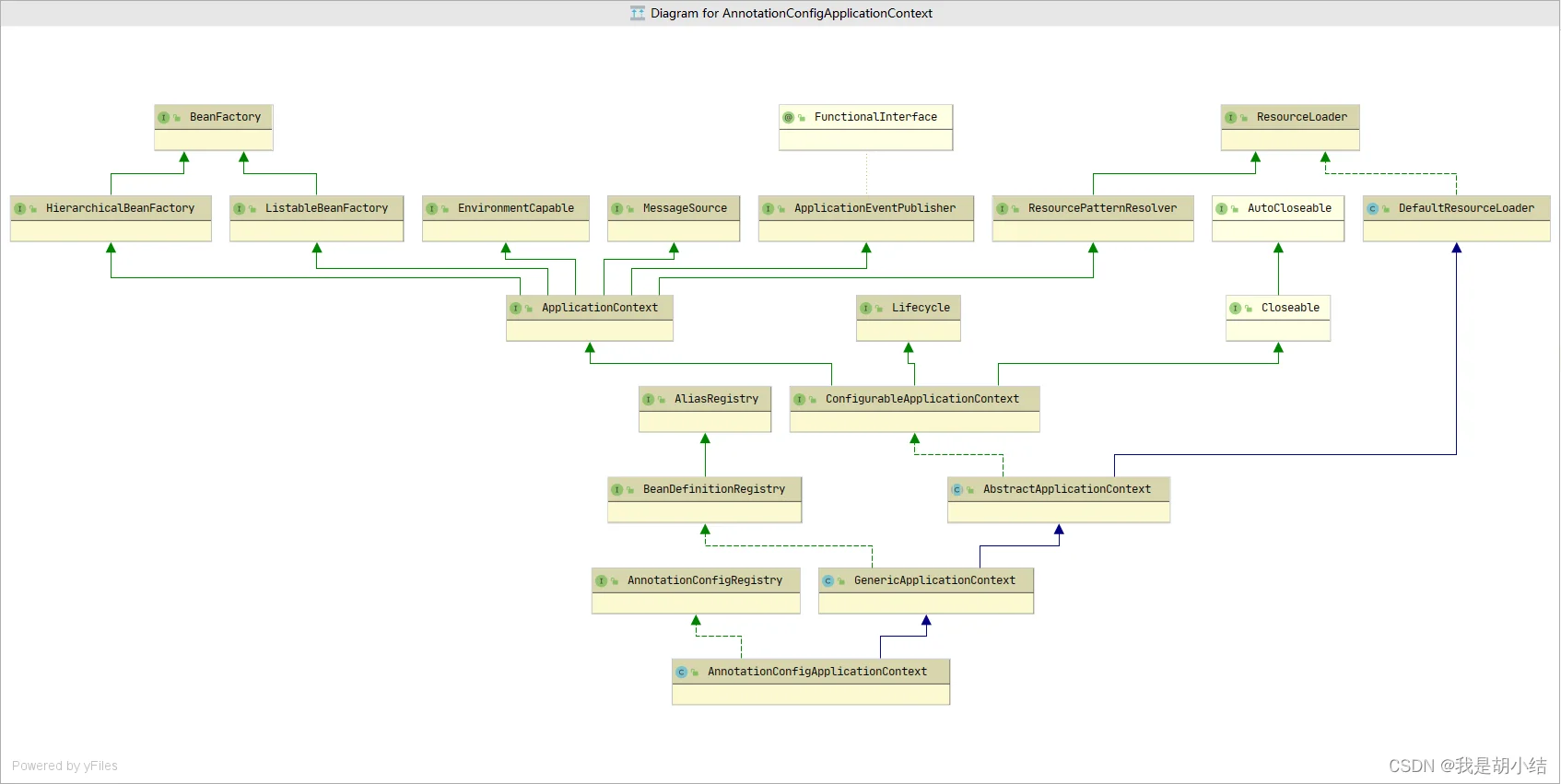Viewport: 1561px width, 784px height.
Task: Click the ResourcePatternResolver node label
Action: click(1101, 208)
